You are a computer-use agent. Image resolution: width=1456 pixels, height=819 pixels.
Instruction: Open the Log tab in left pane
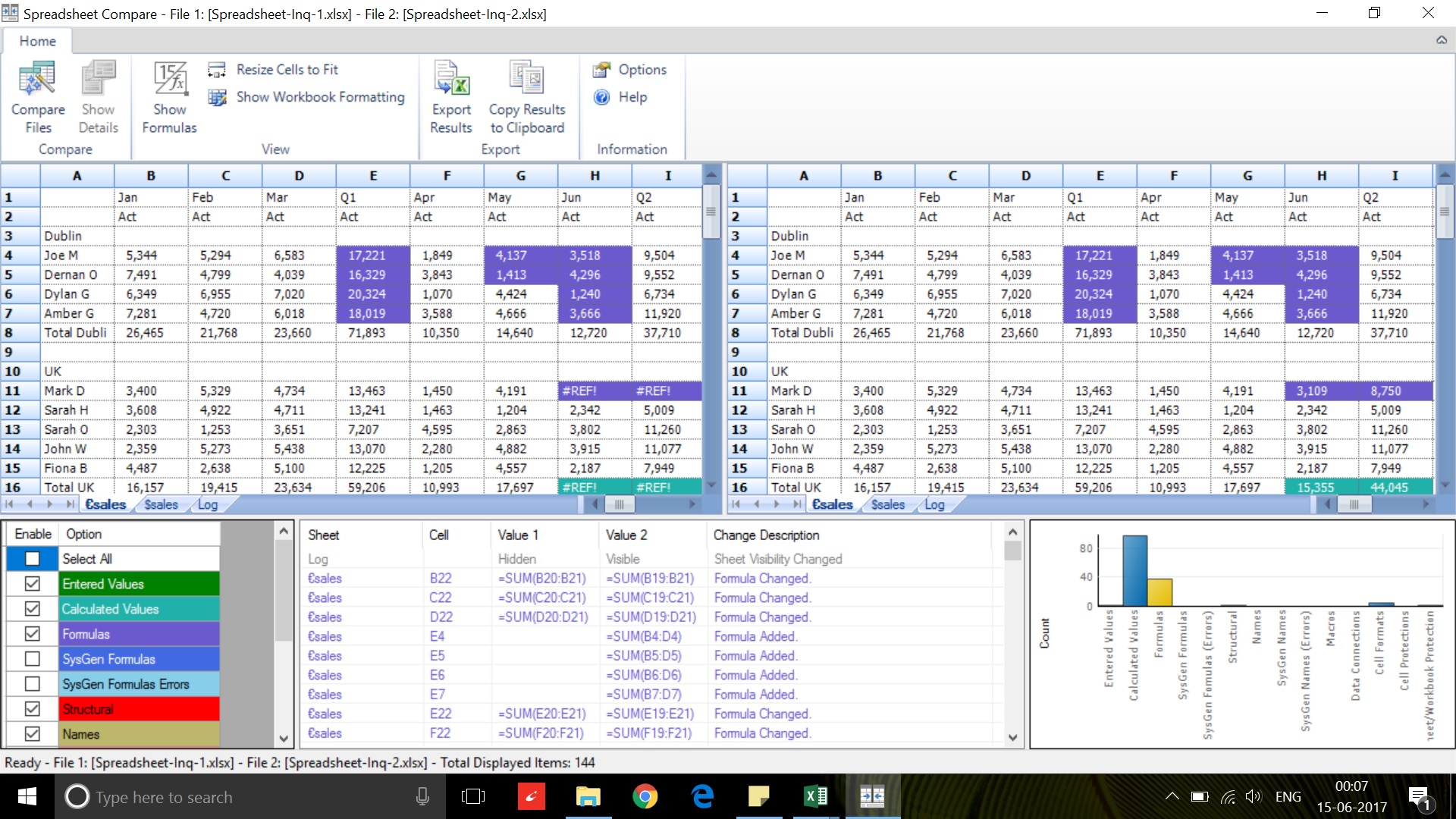pyautogui.click(x=208, y=504)
